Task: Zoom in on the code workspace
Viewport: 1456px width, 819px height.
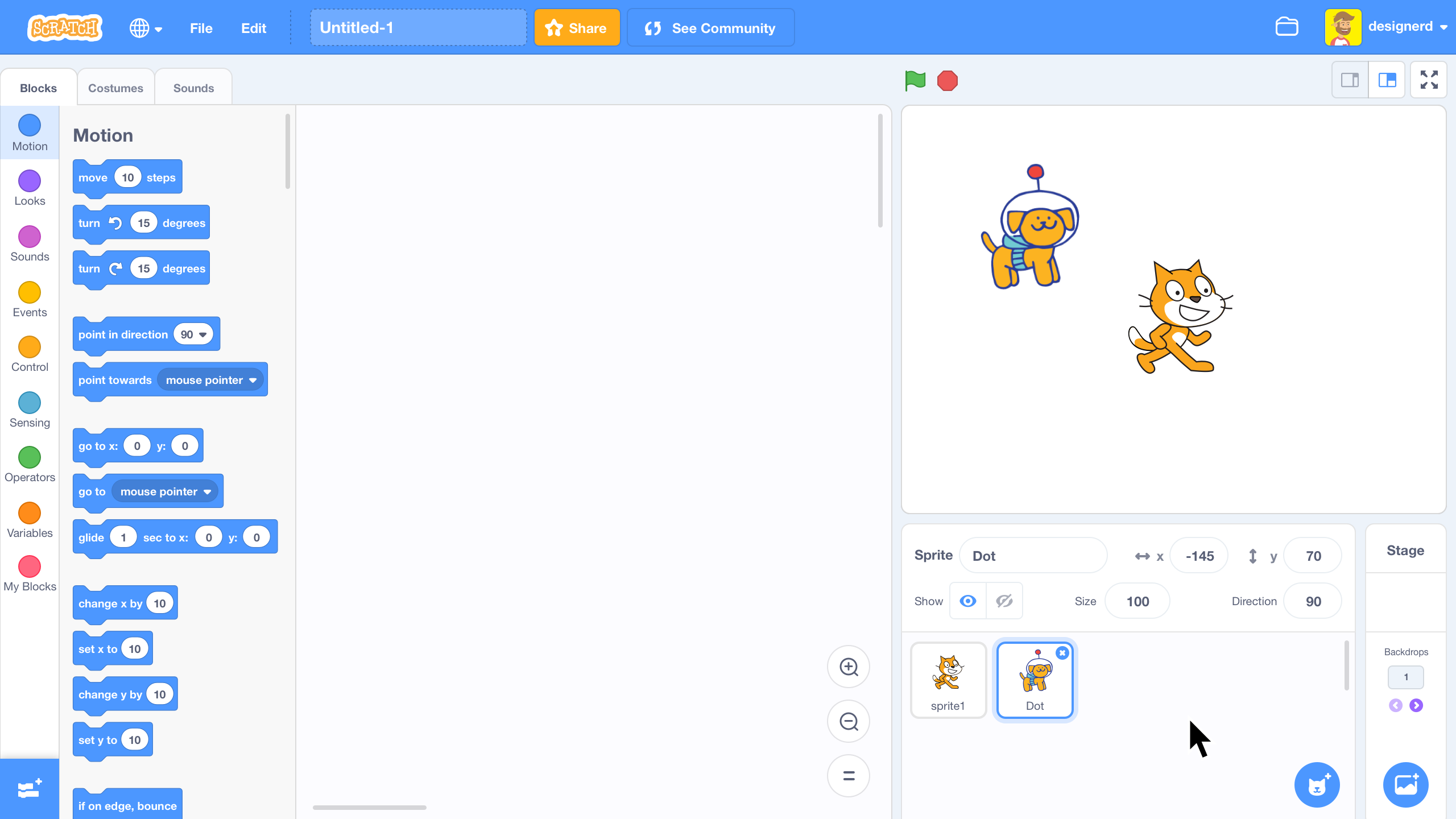Action: (849, 667)
